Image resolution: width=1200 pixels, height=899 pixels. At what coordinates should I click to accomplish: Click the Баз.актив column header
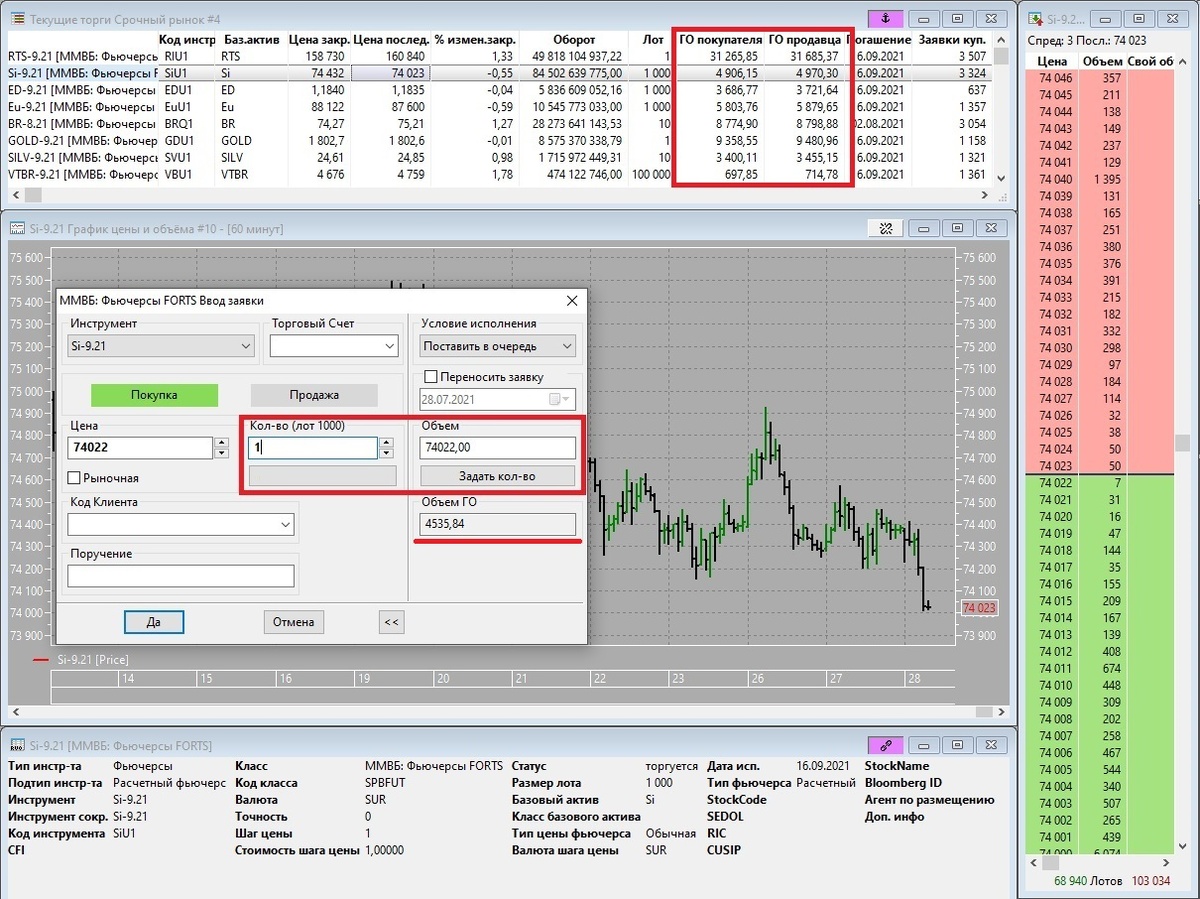250,39
